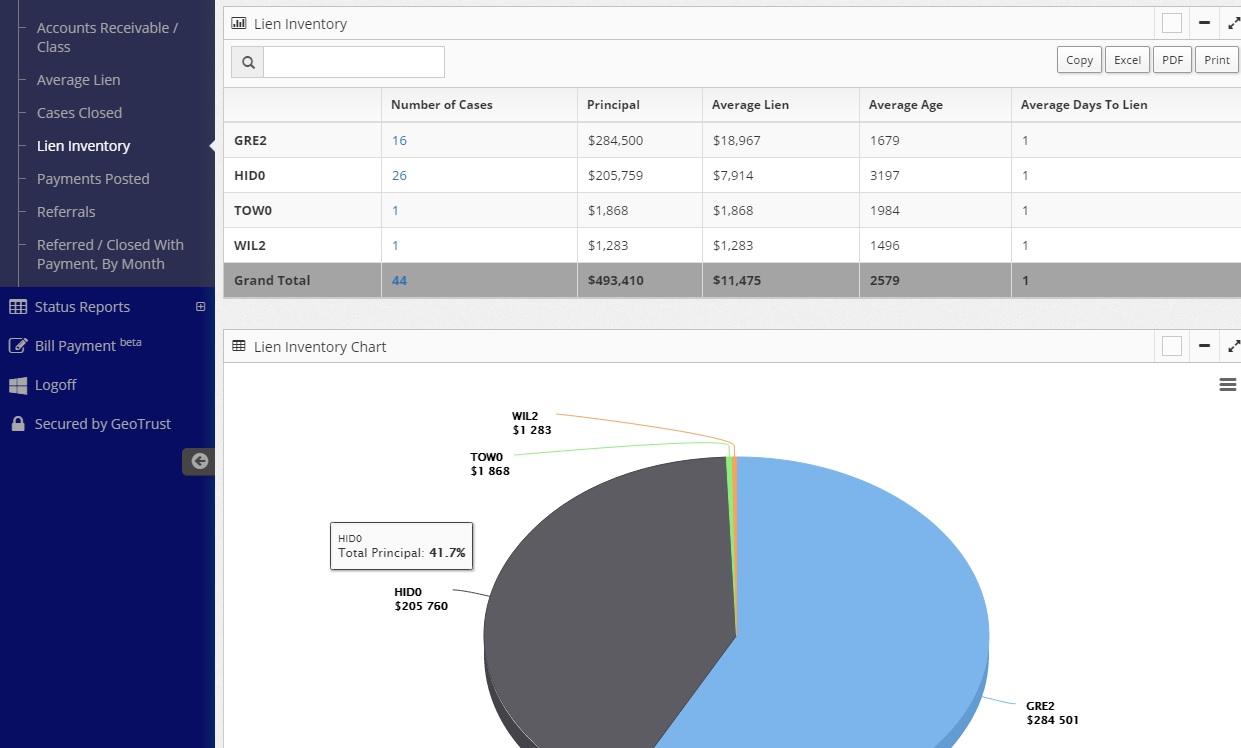Open the 1 case link for WIL2
The height and width of the screenshot is (748, 1241).
point(395,246)
